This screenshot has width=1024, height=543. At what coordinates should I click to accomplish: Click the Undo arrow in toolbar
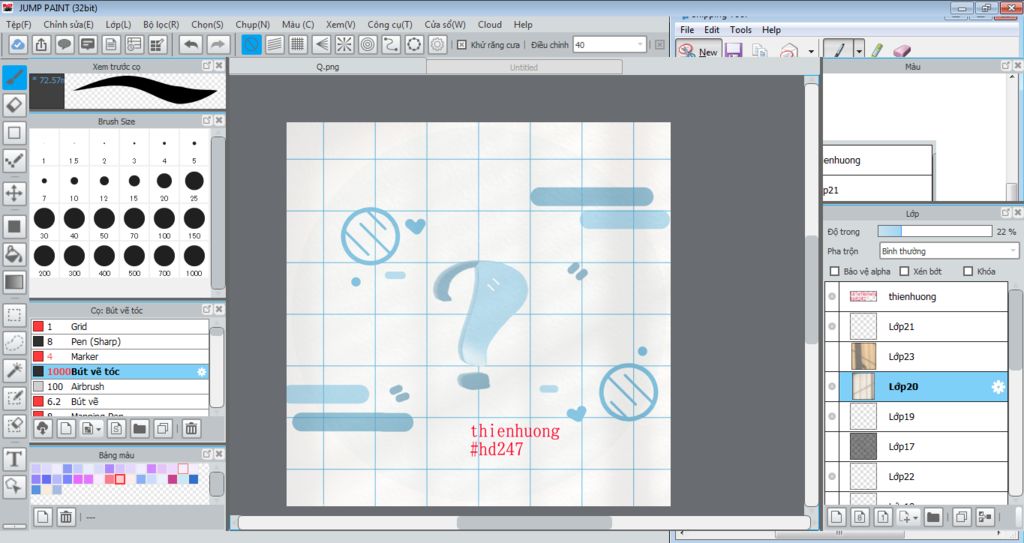pos(191,44)
